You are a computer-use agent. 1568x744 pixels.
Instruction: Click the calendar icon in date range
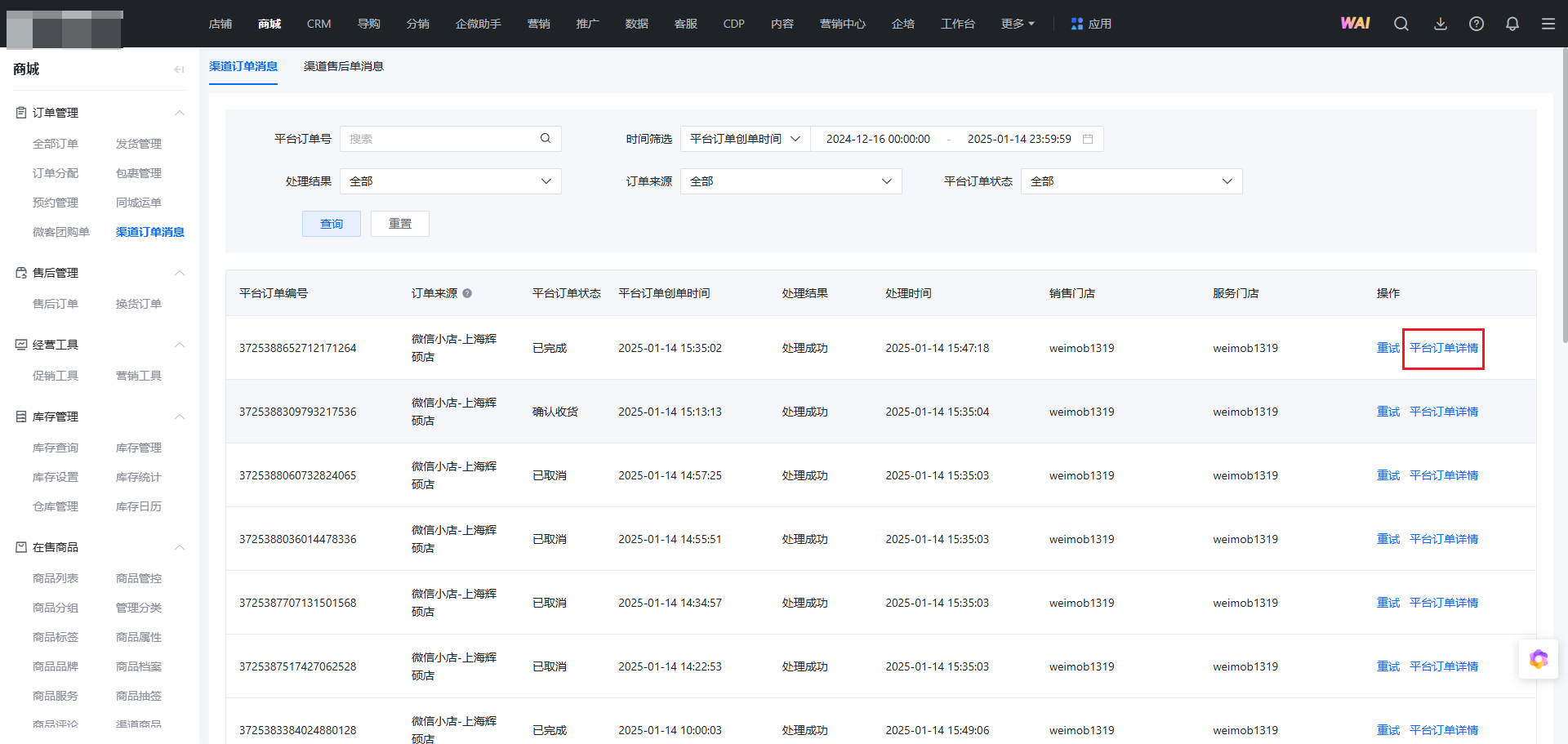(x=1088, y=139)
